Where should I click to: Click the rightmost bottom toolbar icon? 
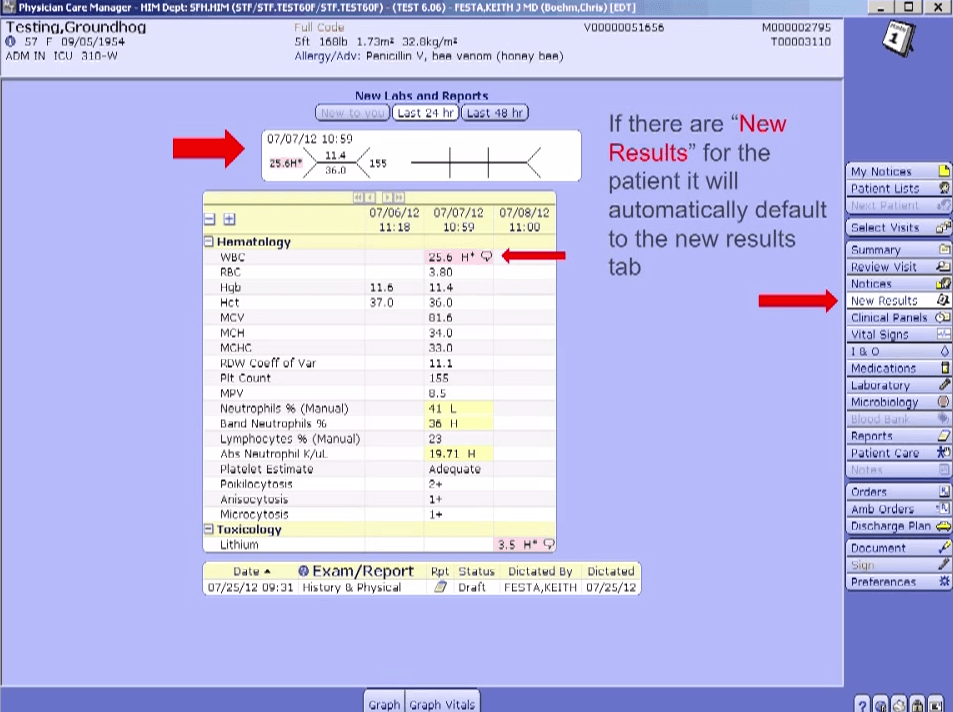coord(935,704)
